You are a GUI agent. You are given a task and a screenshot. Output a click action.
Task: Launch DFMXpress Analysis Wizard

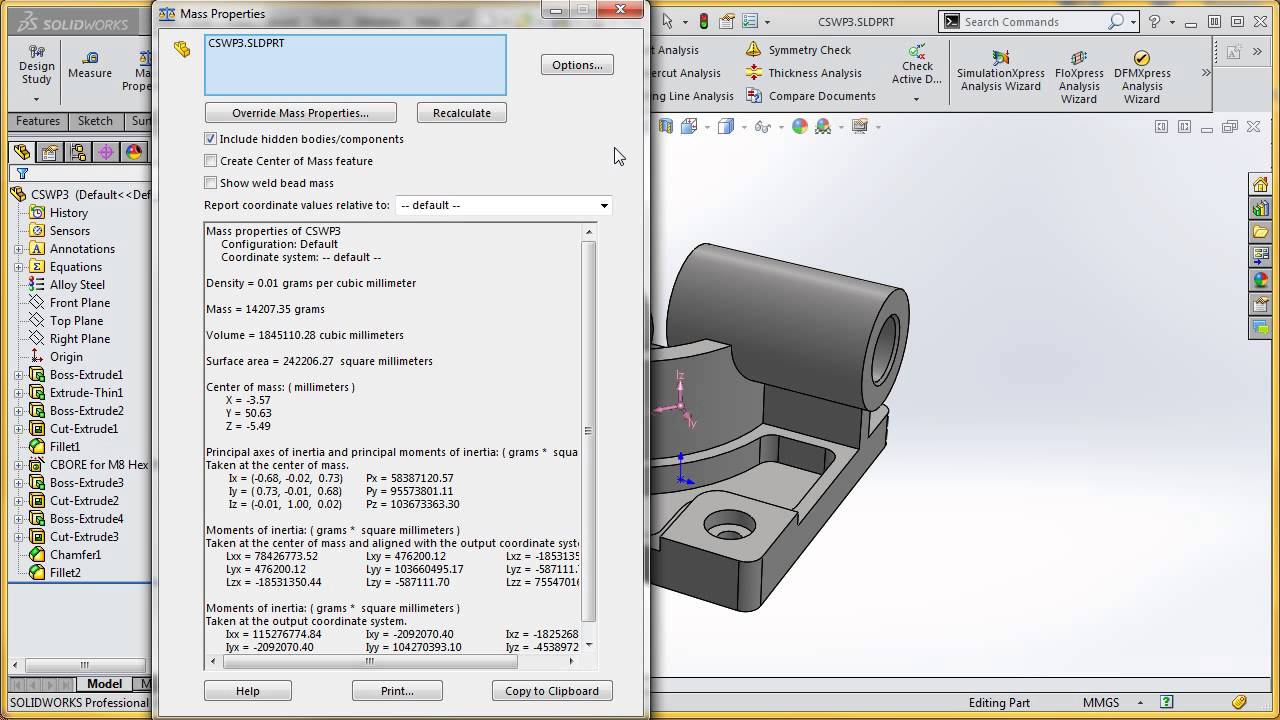1142,75
